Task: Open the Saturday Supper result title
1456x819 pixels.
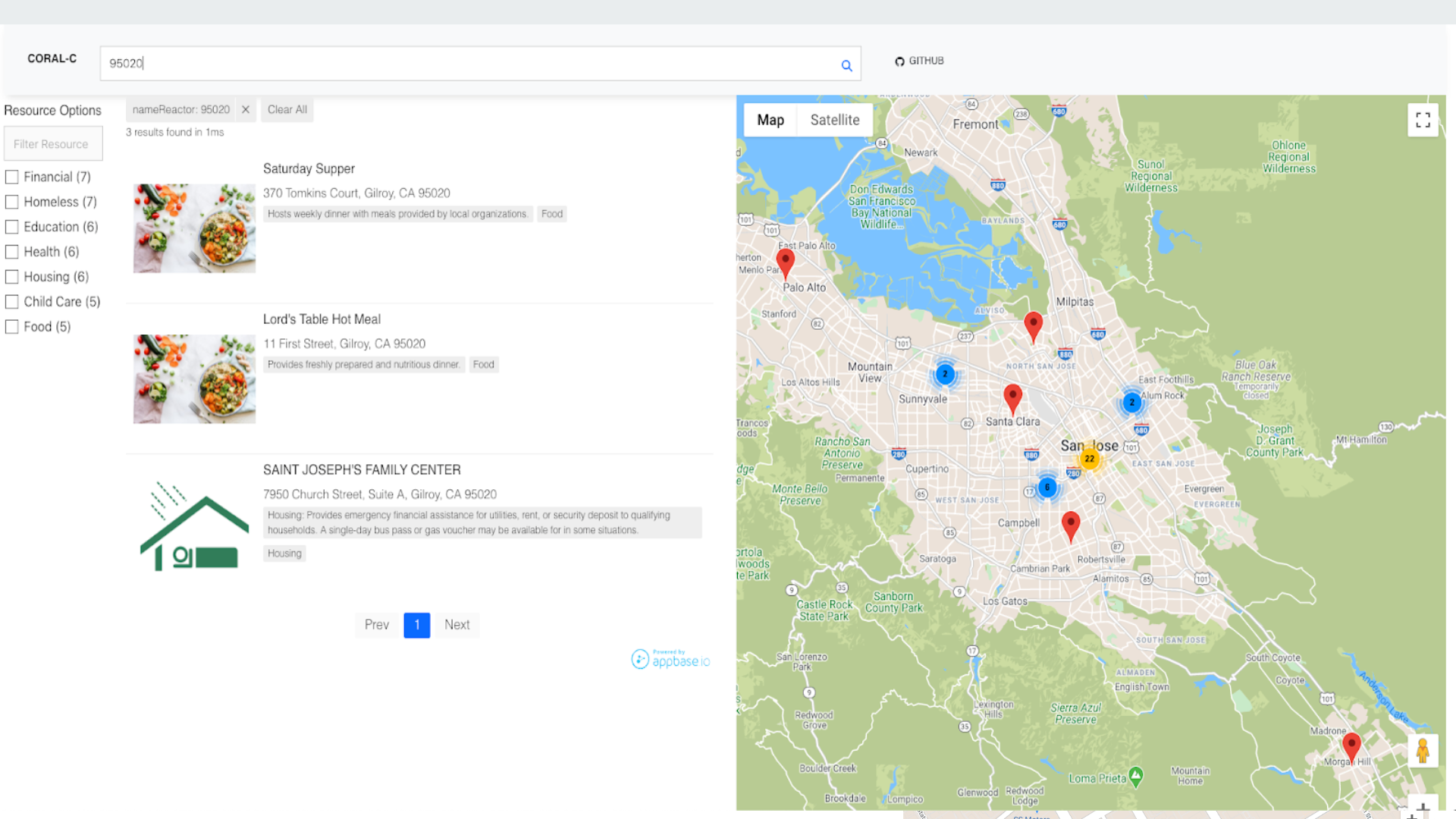Action: coord(309,168)
